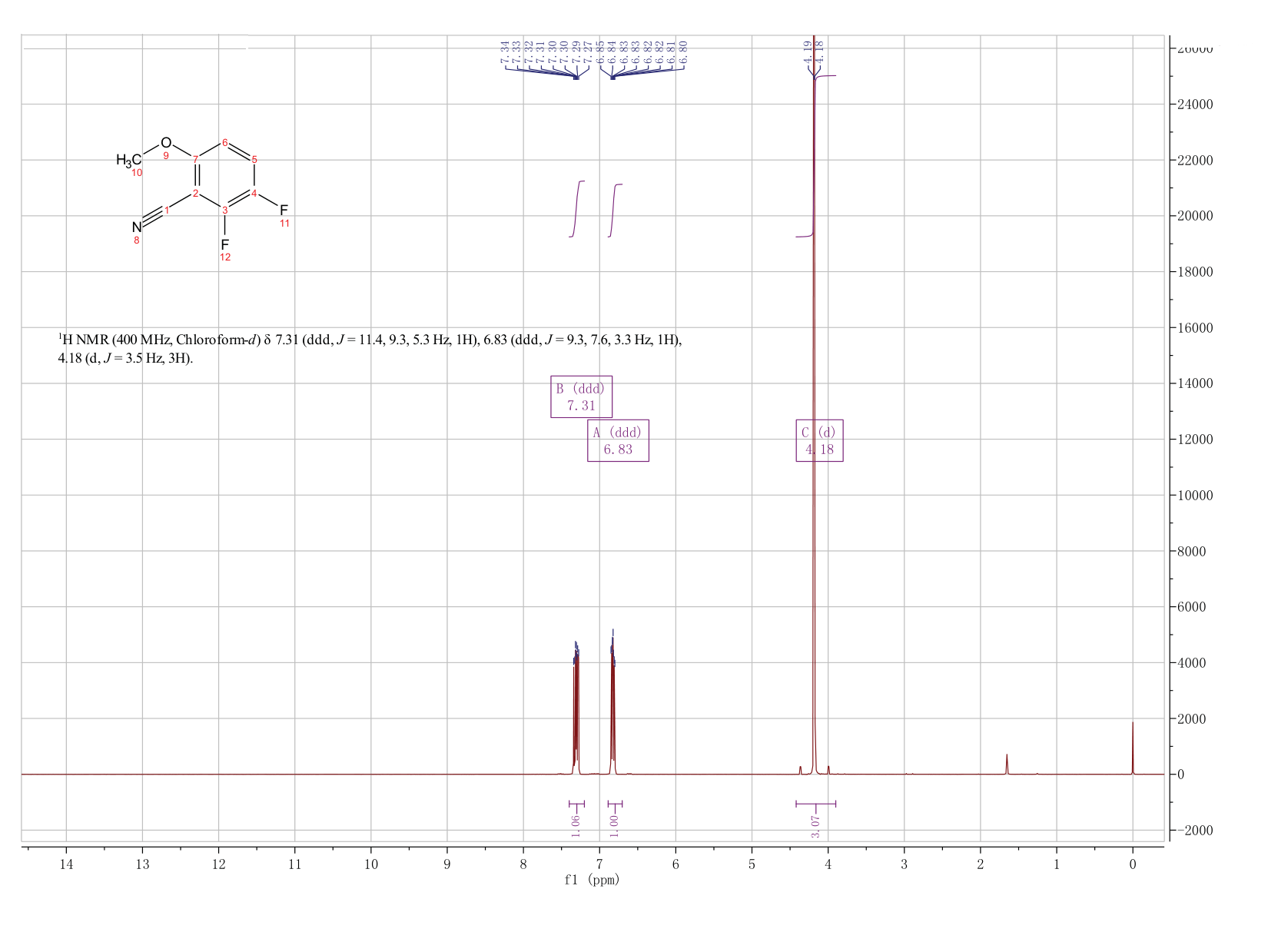Click the 1.00 integral value label

click(x=614, y=826)
